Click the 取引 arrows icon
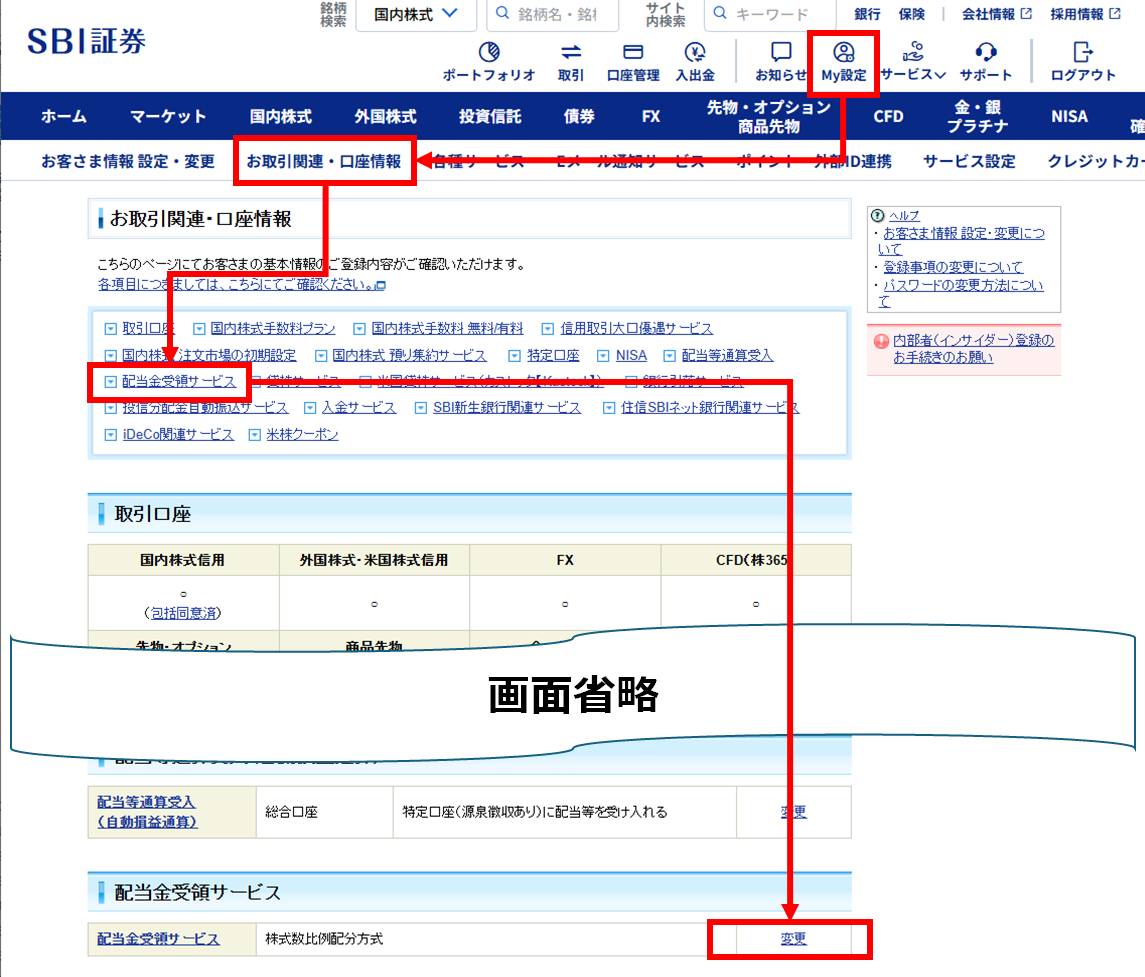The width and height of the screenshot is (1145, 977). (x=571, y=53)
